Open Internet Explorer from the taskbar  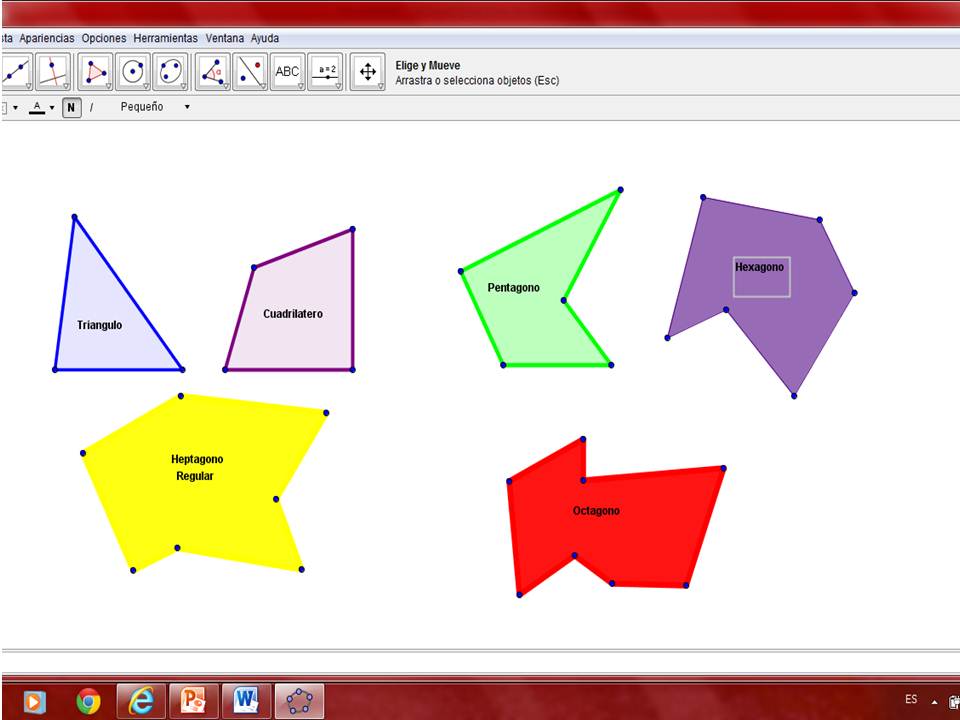coord(141,701)
